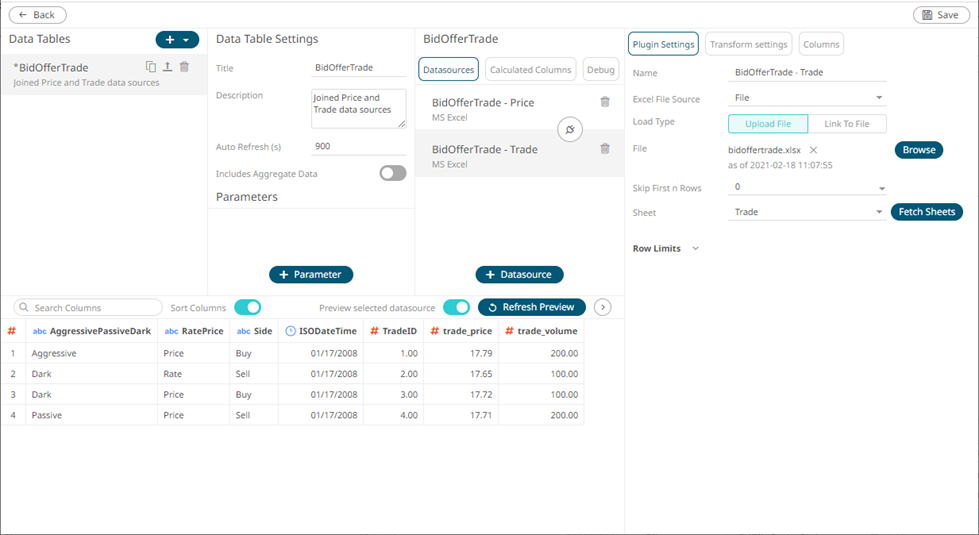Turn off the Sort Columns toggle
The image size is (979, 535).
pos(247,307)
